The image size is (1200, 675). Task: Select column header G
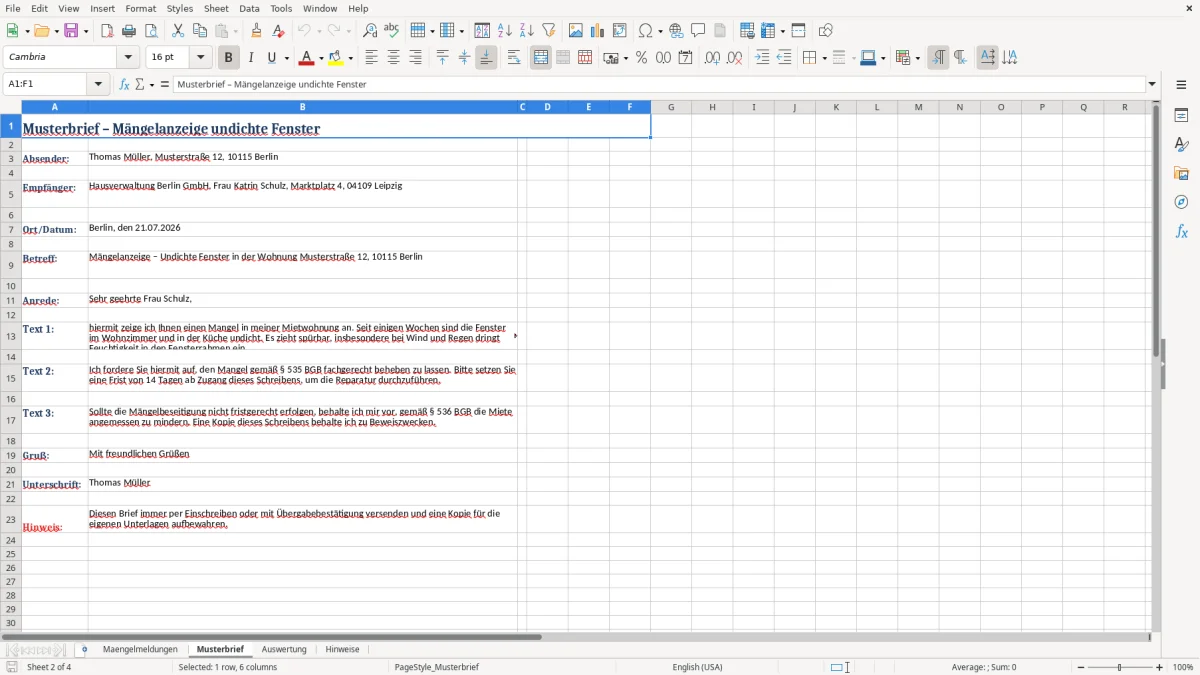(671, 107)
